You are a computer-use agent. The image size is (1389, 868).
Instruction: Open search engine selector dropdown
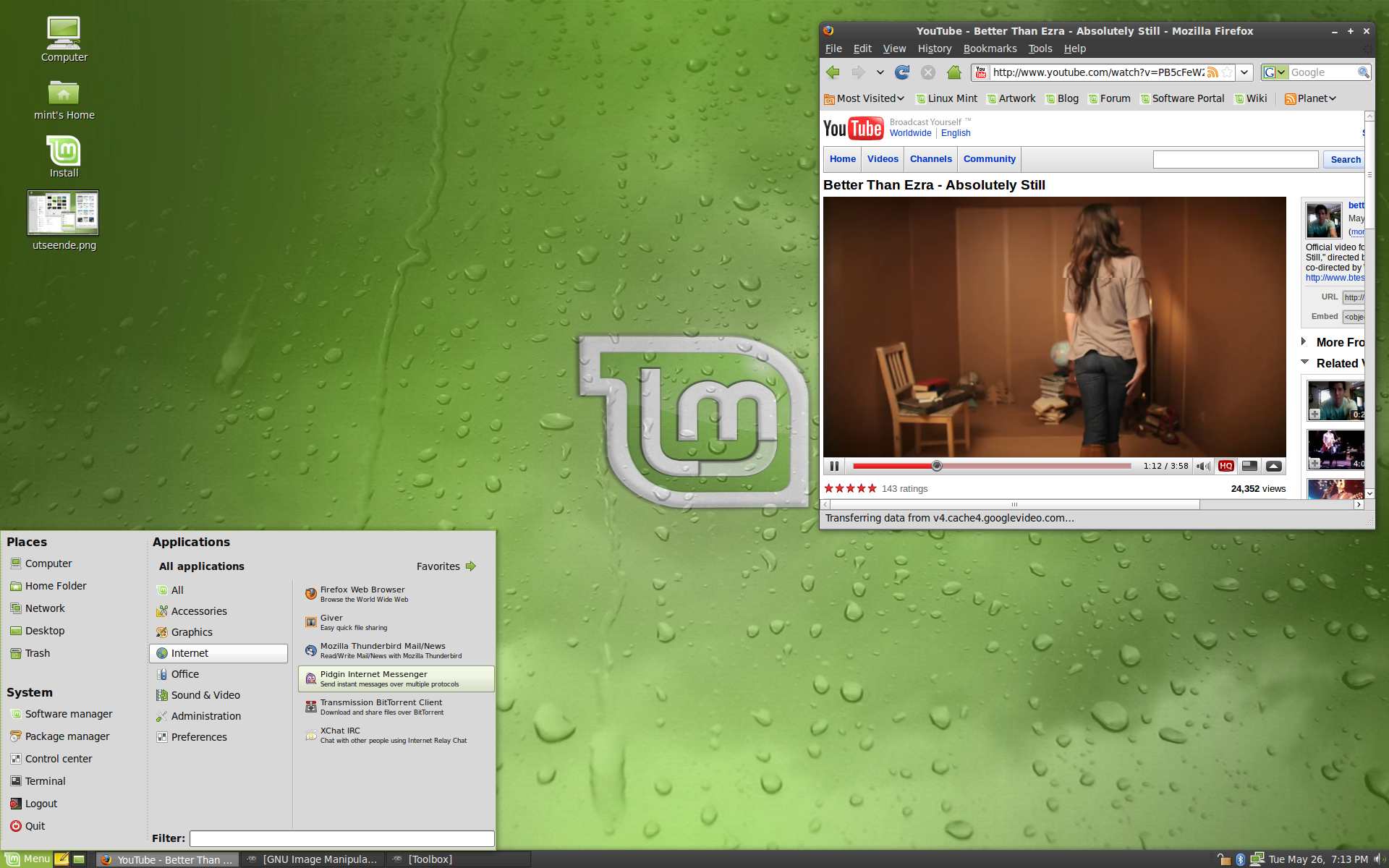(1275, 72)
